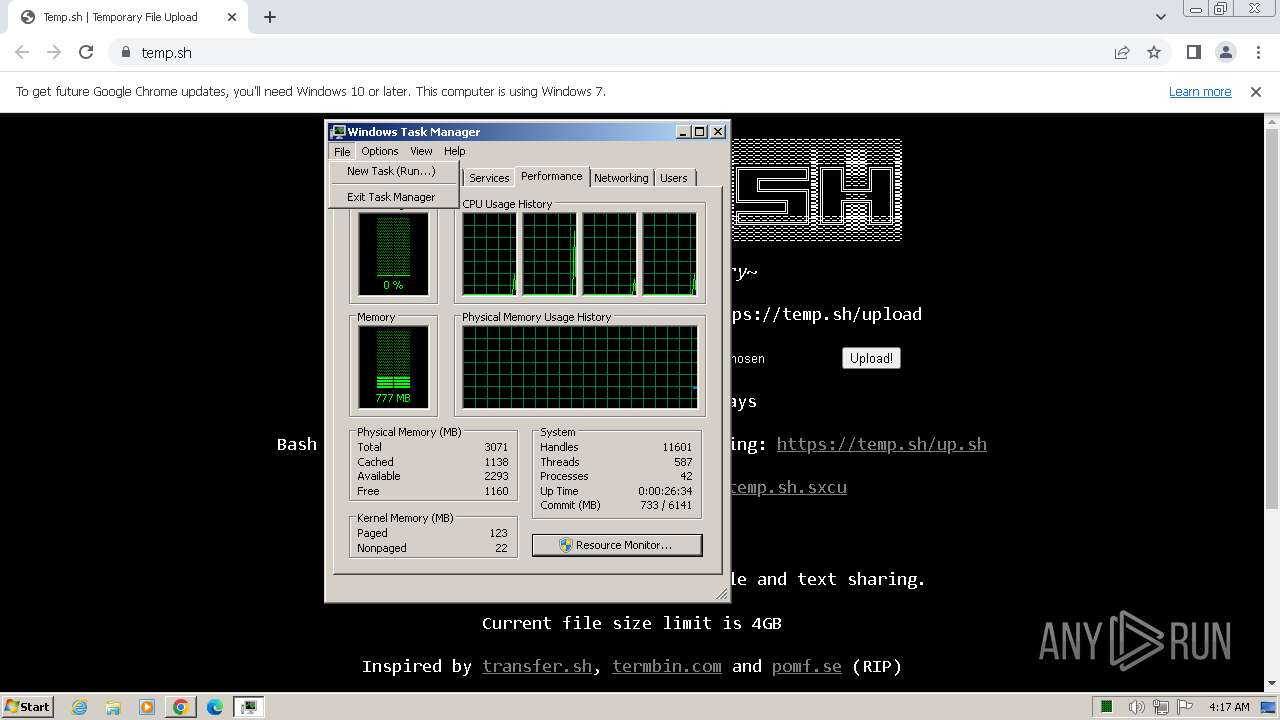Click the CPU usage 0 % gauge
Viewport: 1280px width, 720px height.
pyautogui.click(x=393, y=255)
